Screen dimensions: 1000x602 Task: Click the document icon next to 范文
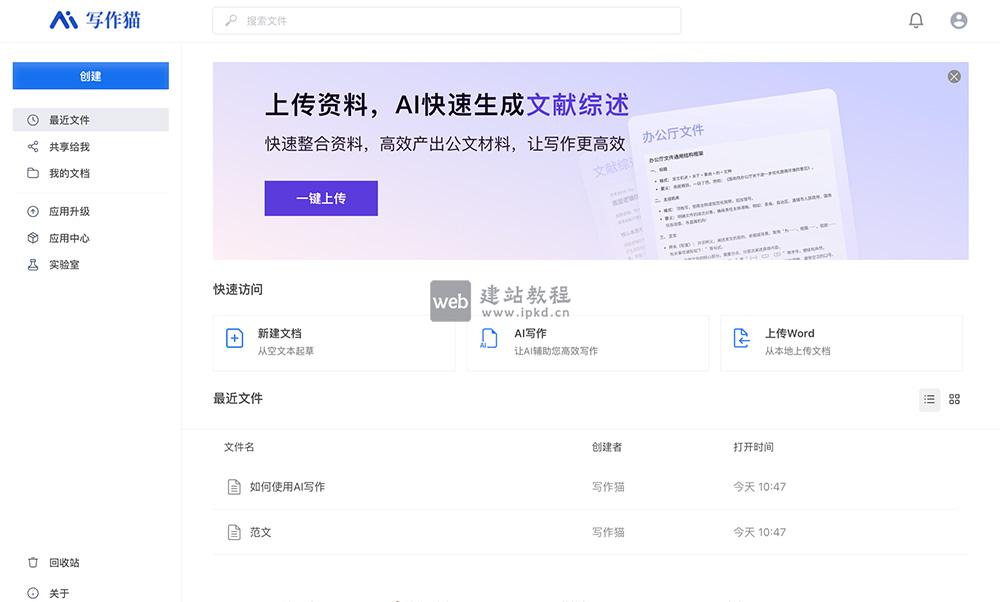click(232, 532)
